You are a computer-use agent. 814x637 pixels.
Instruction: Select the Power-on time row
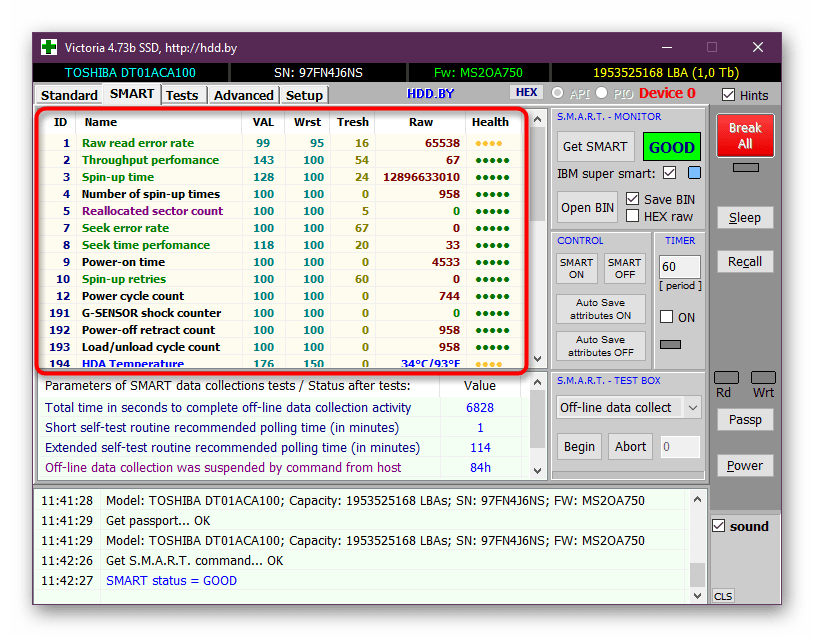coord(280,262)
